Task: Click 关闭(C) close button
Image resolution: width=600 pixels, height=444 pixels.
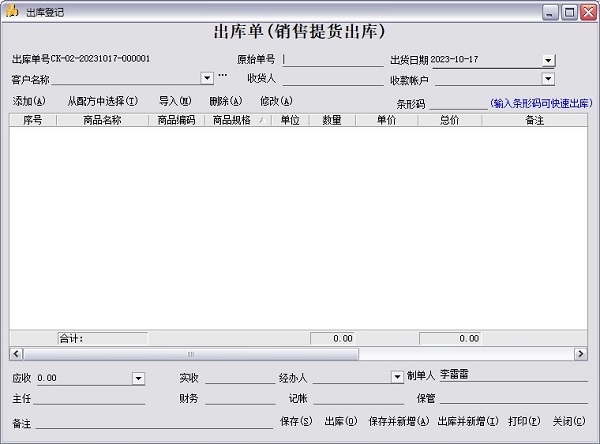Action: pos(569,421)
